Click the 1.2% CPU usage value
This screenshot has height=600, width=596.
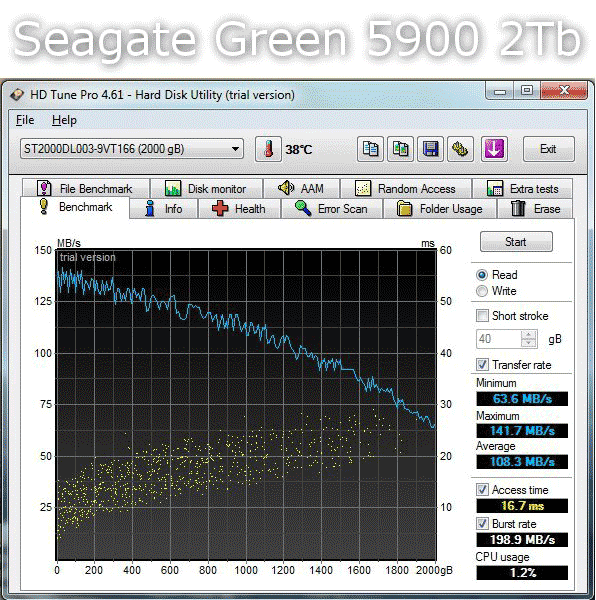click(522, 573)
